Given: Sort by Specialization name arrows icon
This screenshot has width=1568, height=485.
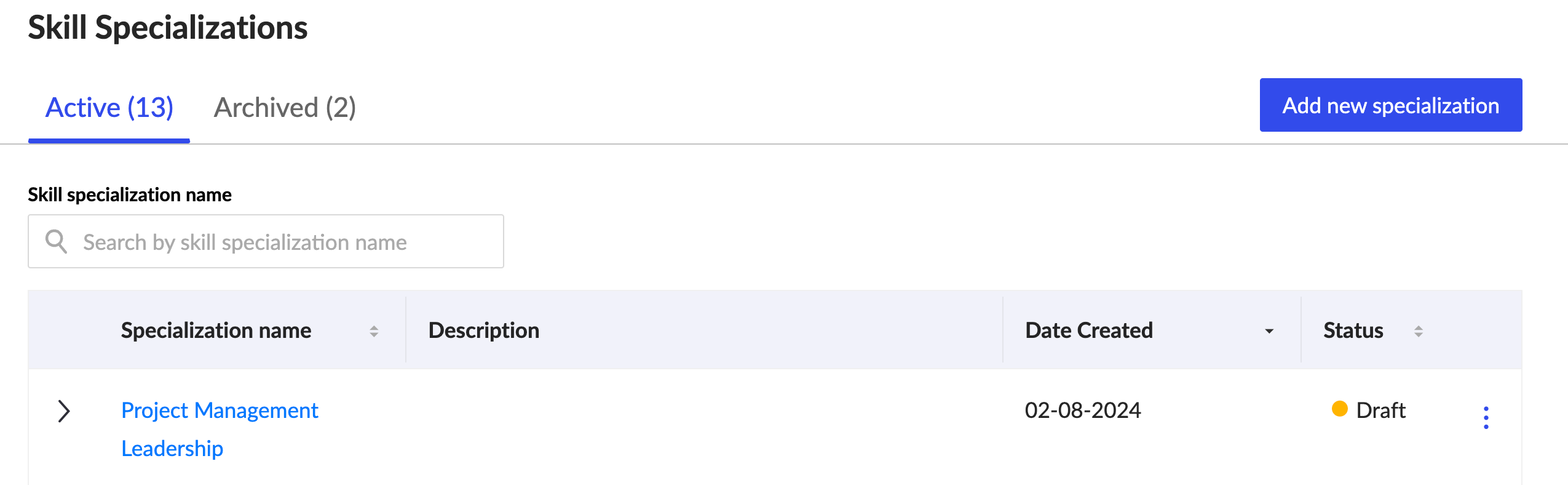Looking at the screenshot, I should 374,331.
